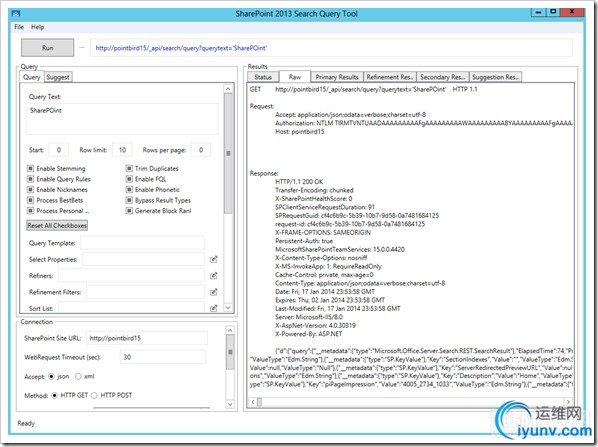Toggle Enable Phonetic checkbox
The image size is (598, 447).
129,190
